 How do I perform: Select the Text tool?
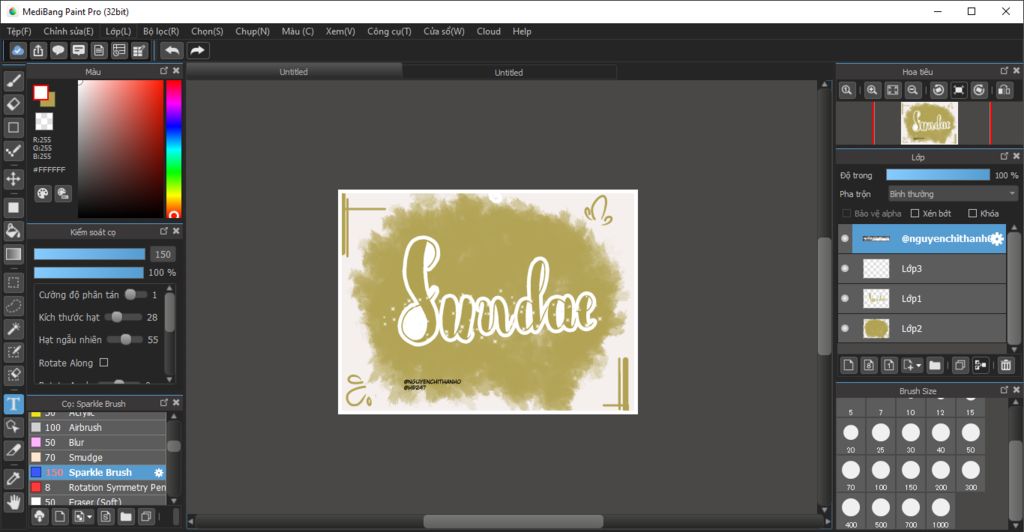[x=14, y=404]
